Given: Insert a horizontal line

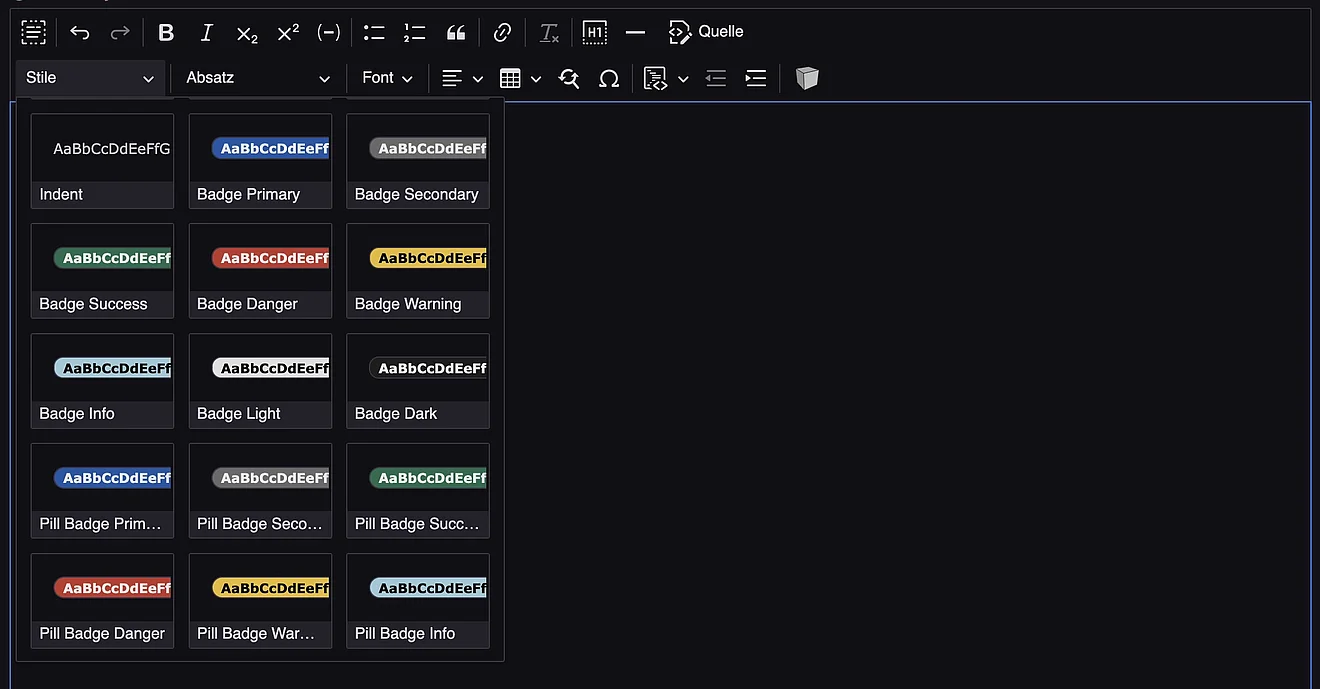Looking at the screenshot, I should coord(635,33).
